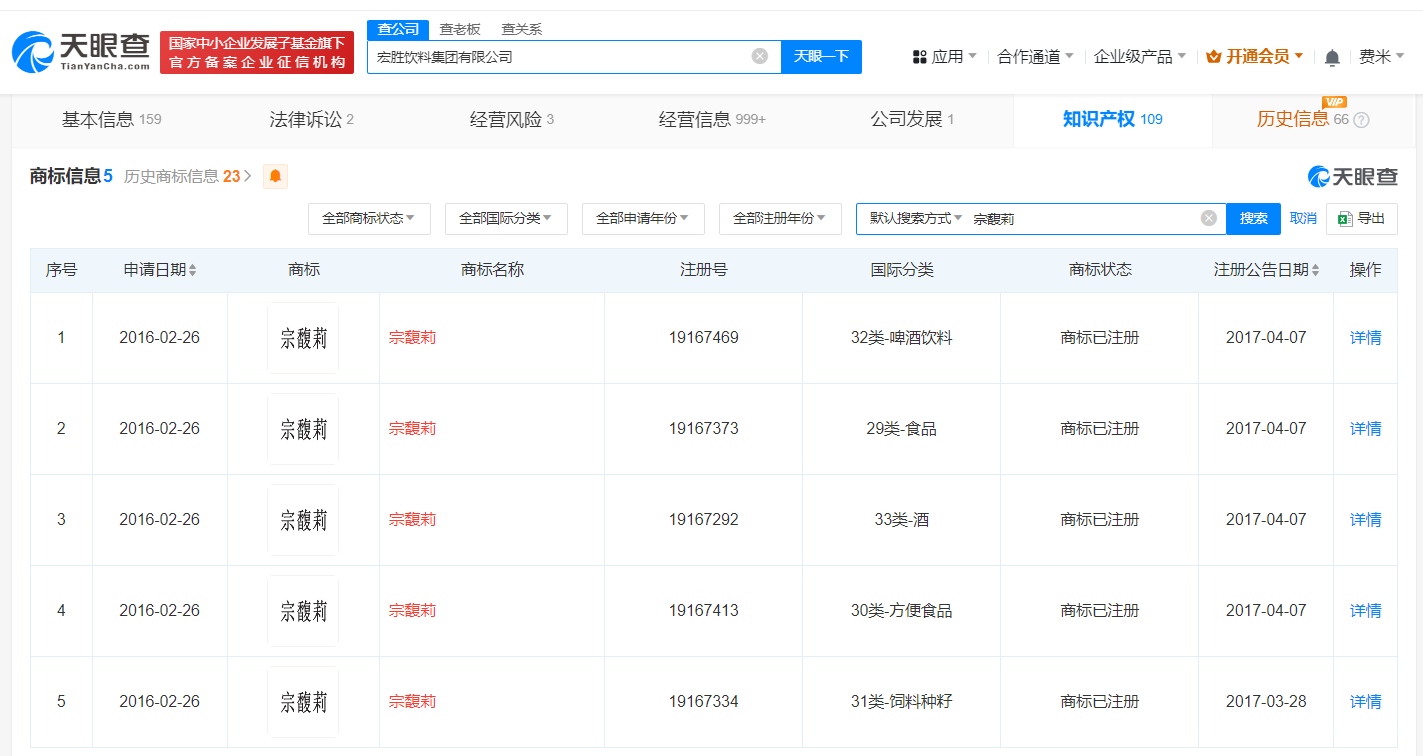Sort by 注册公告日期 column arrows
This screenshot has width=1423, height=756.
pos(1314,270)
